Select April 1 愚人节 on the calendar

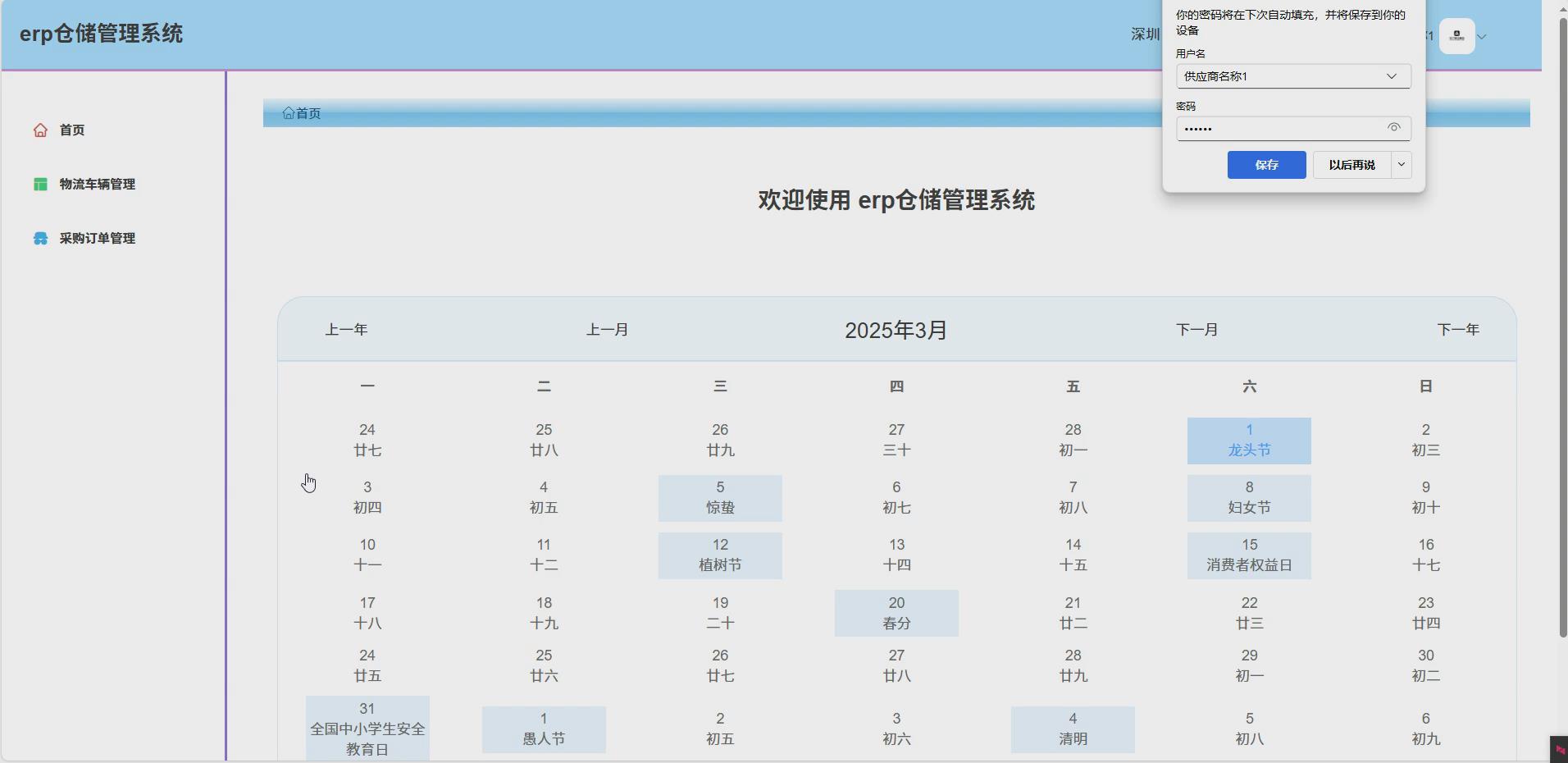tap(544, 729)
